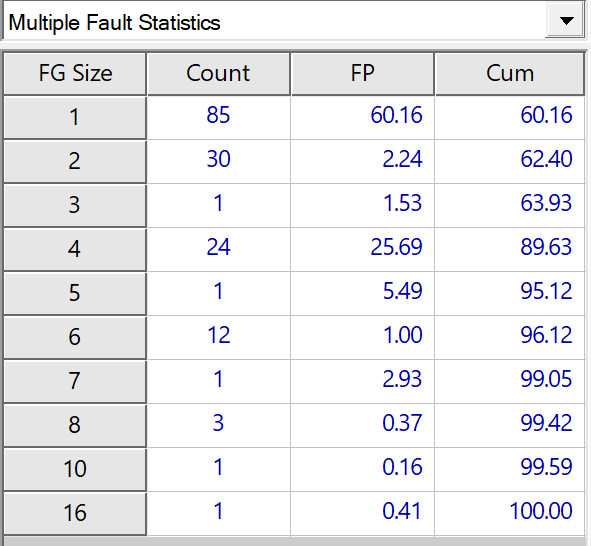Click the Cum cell showing 99.05
Image resolution: width=591 pixels, height=546 pixels.
click(x=510, y=381)
